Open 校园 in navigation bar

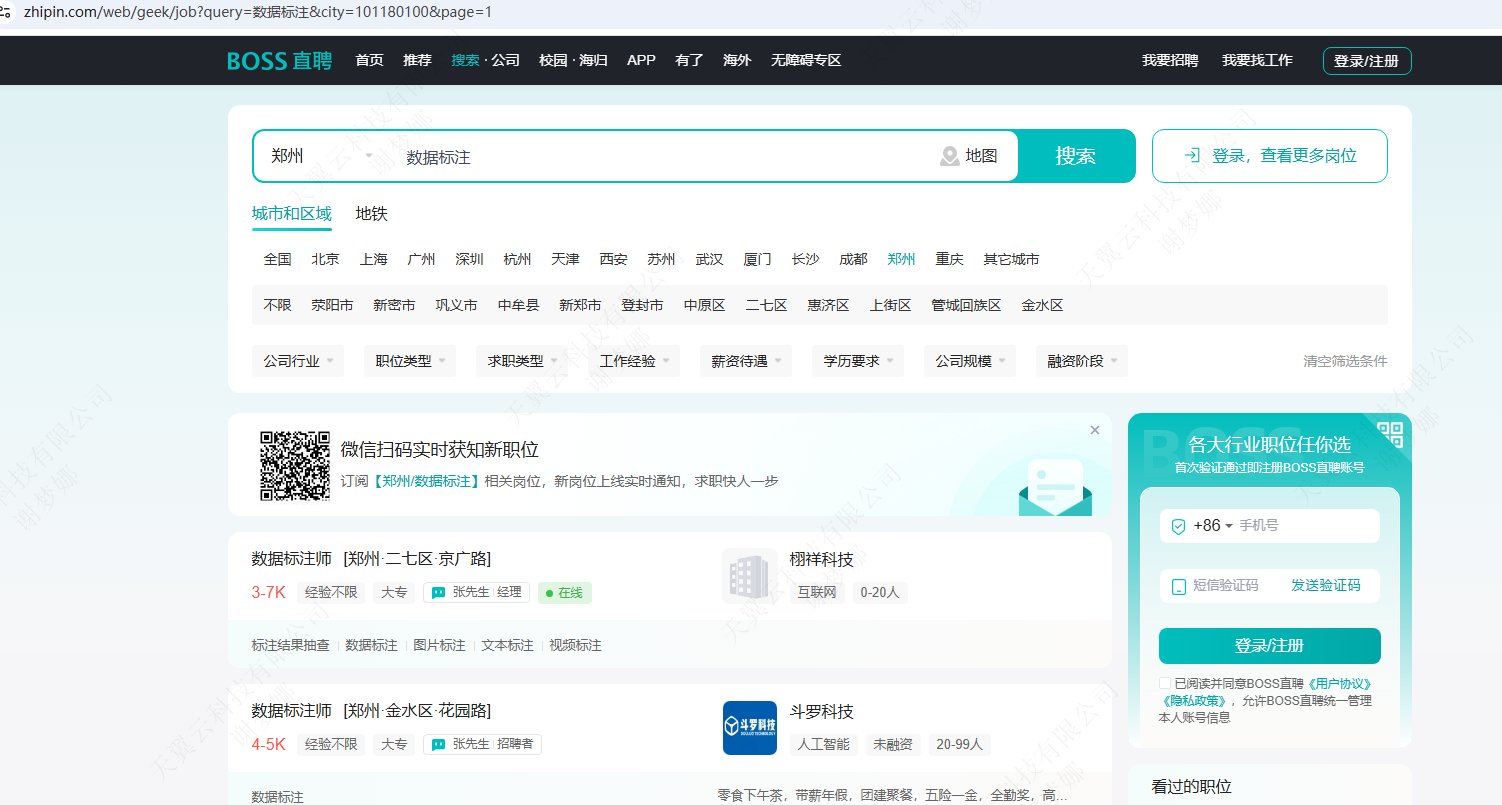[553, 60]
